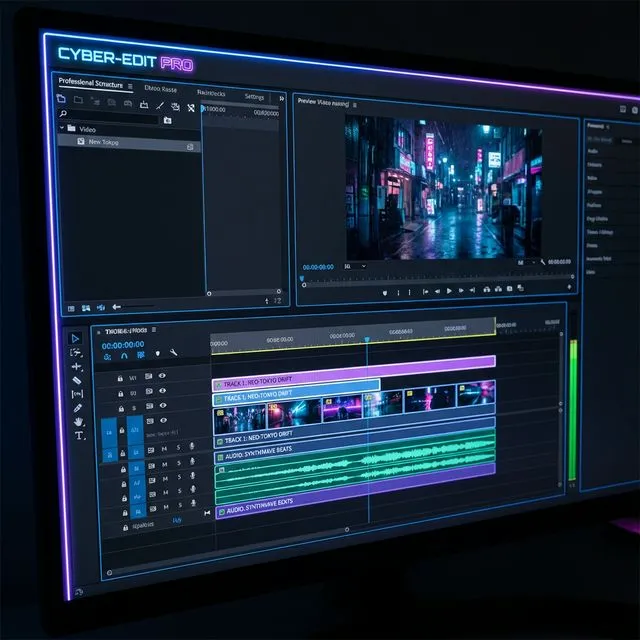Image resolution: width=640 pixels, height=640 pixels.
Task: Click the crossed-tools icon in project toolbar
Action: 191,108
